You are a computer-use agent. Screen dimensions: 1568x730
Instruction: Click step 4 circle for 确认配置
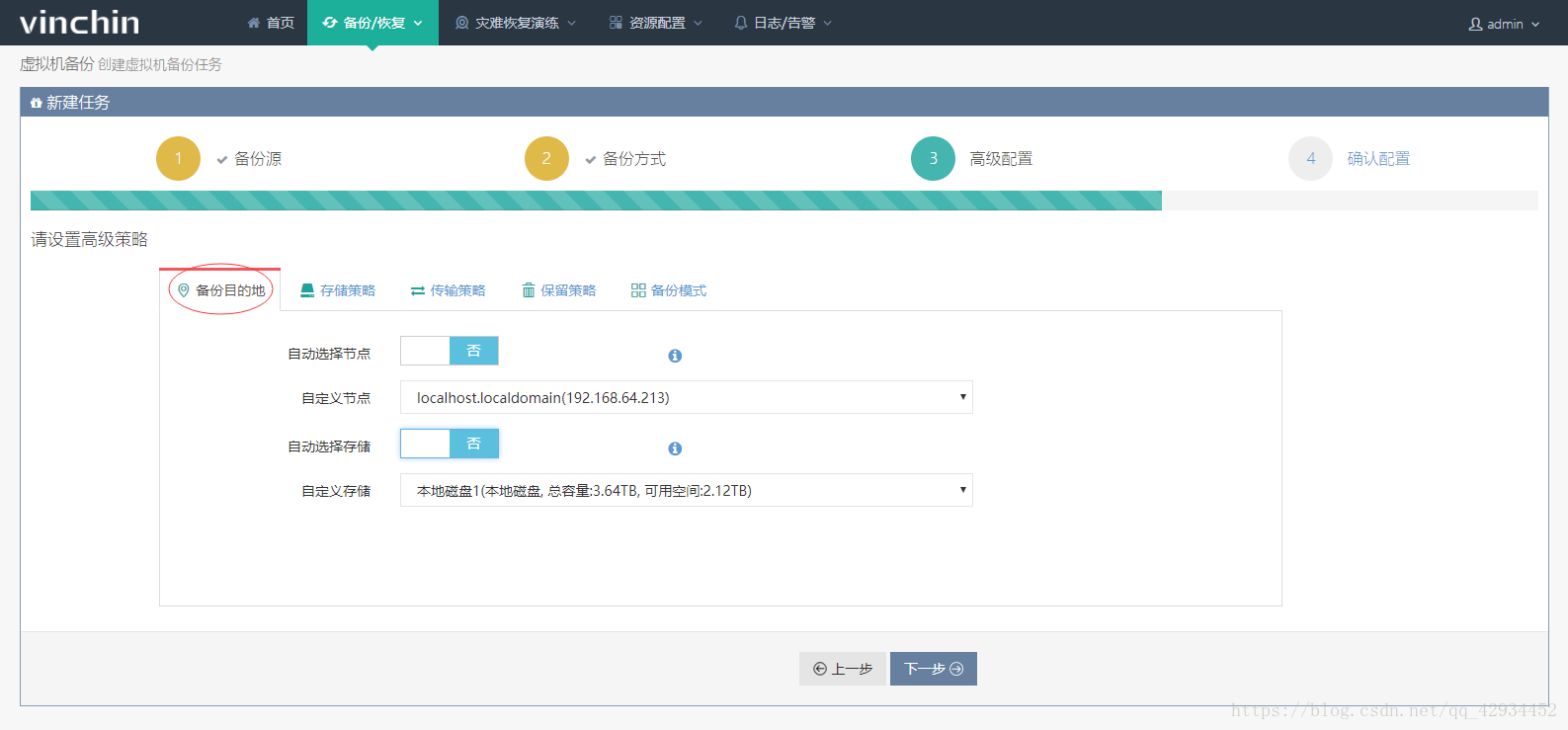(x=1310, y=158)
